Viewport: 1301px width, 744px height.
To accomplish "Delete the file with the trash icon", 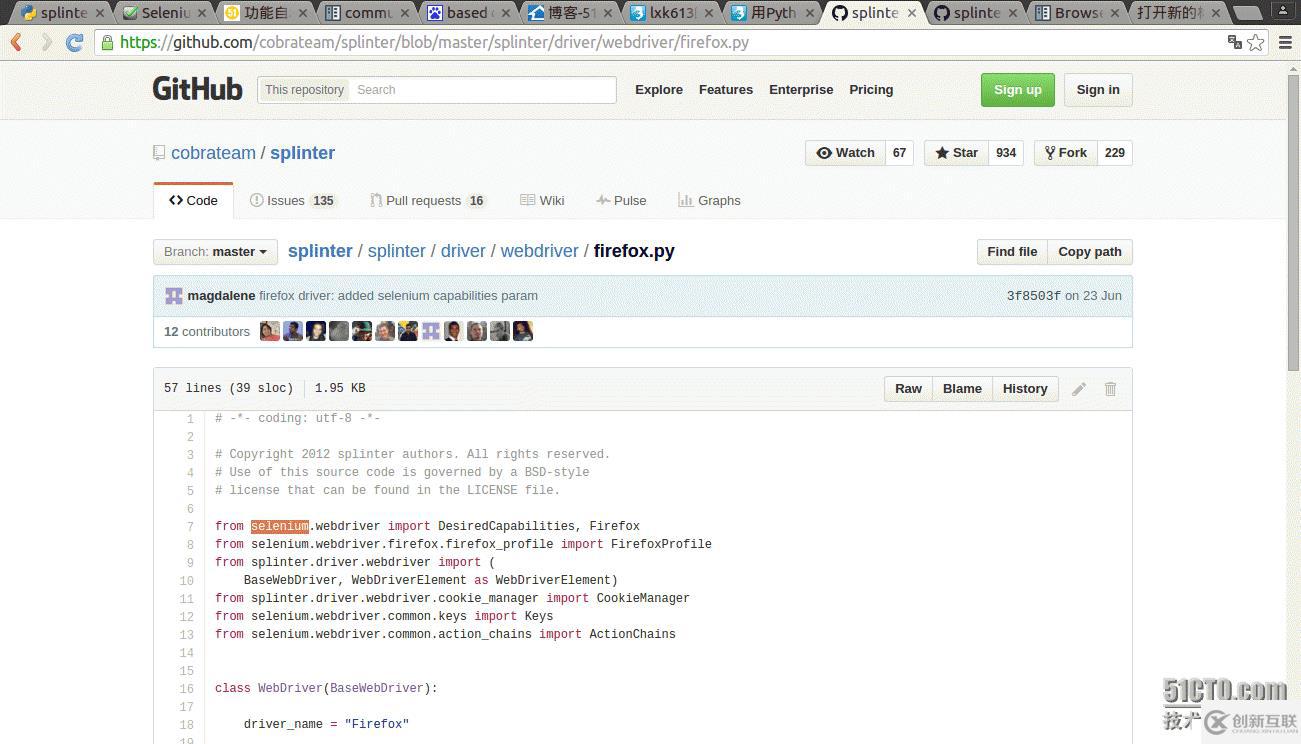I will [x=1110, y=389].
